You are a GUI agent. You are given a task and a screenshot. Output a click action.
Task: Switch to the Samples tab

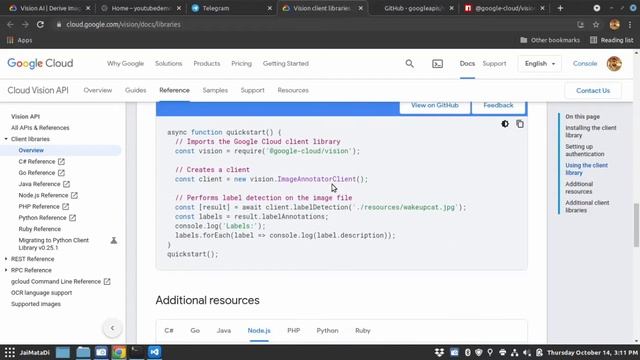coord(215,90)
